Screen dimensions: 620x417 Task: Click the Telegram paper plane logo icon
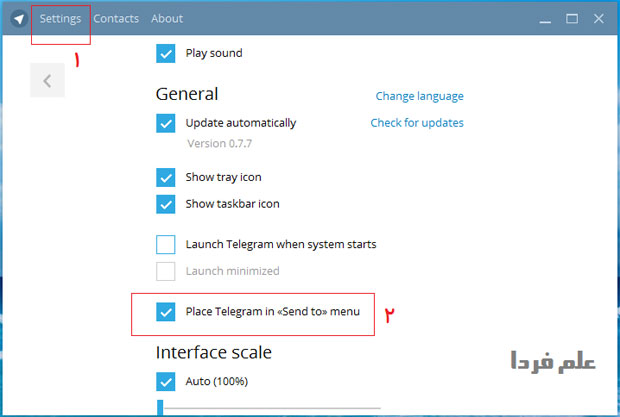pyautogui.click(x=19, y=18)
